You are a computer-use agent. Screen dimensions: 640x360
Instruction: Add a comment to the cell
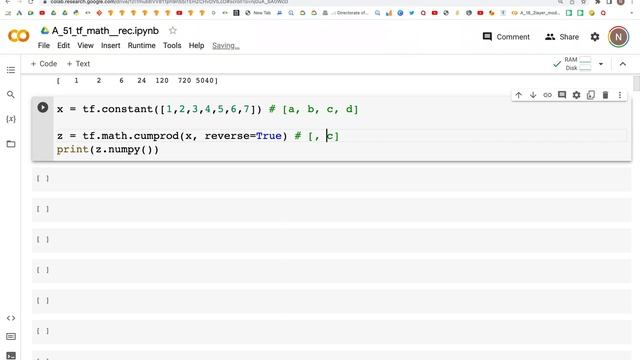point(562,95)
